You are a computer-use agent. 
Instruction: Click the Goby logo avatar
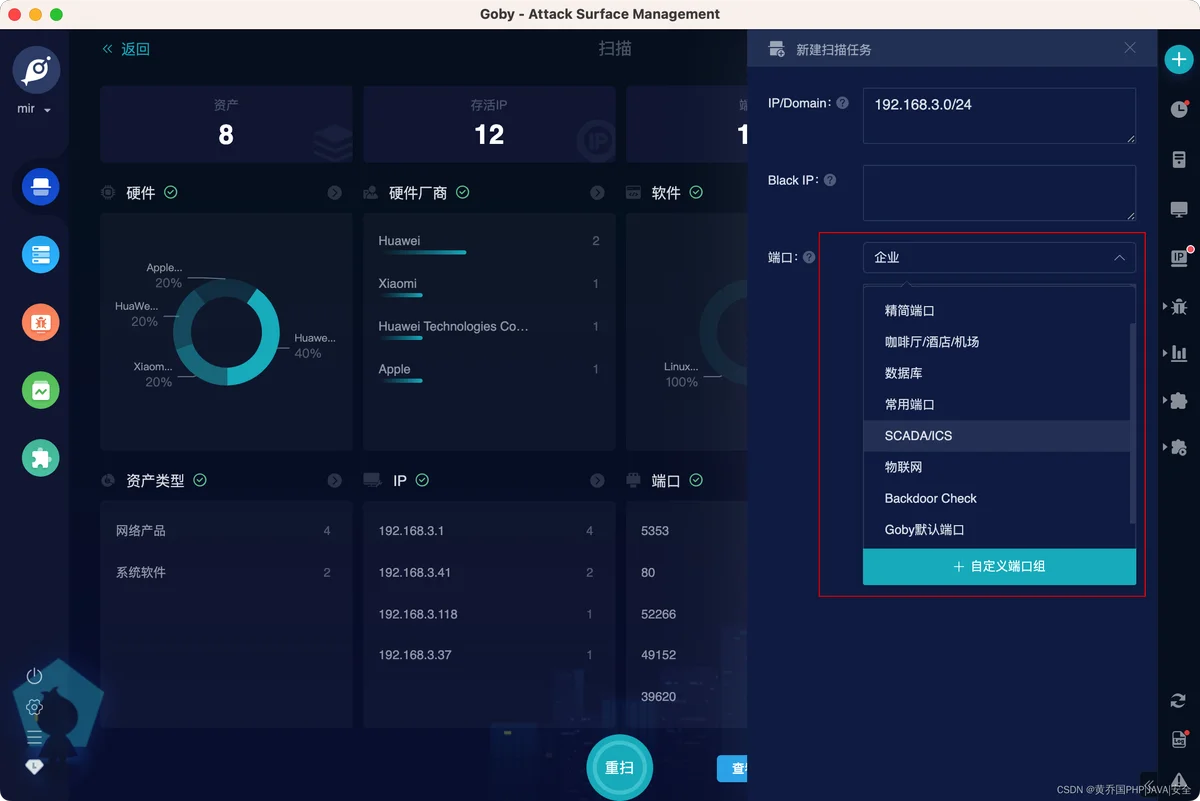click(36, 70)
